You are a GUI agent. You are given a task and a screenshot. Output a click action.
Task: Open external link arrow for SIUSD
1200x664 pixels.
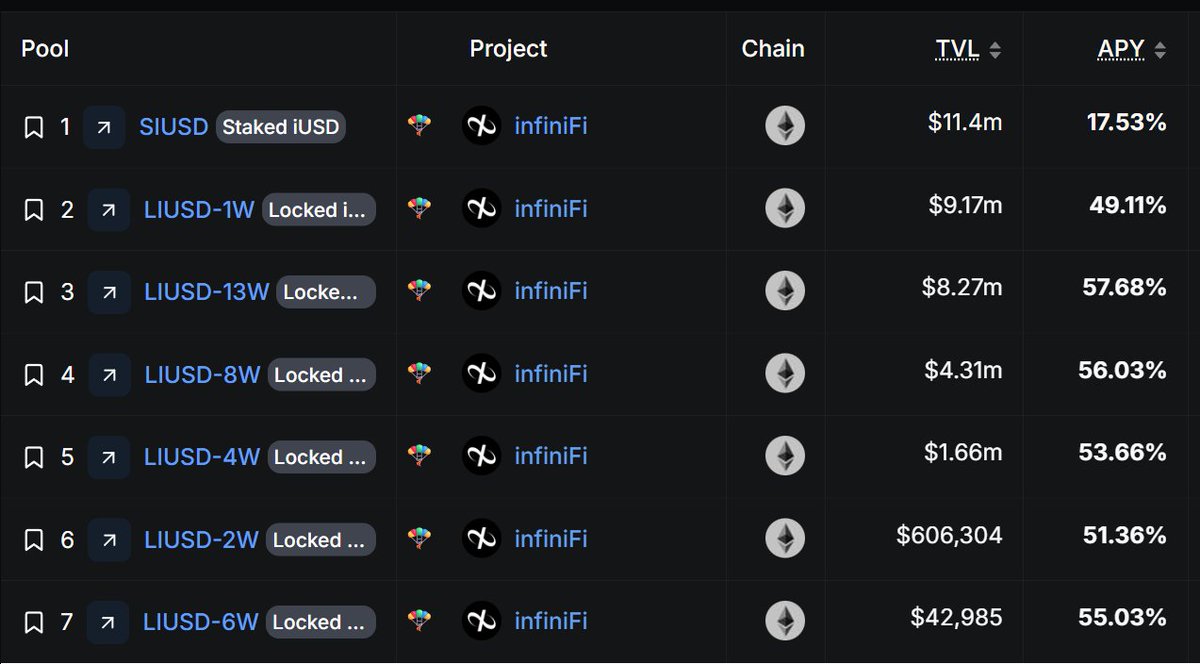click(104, 127)
